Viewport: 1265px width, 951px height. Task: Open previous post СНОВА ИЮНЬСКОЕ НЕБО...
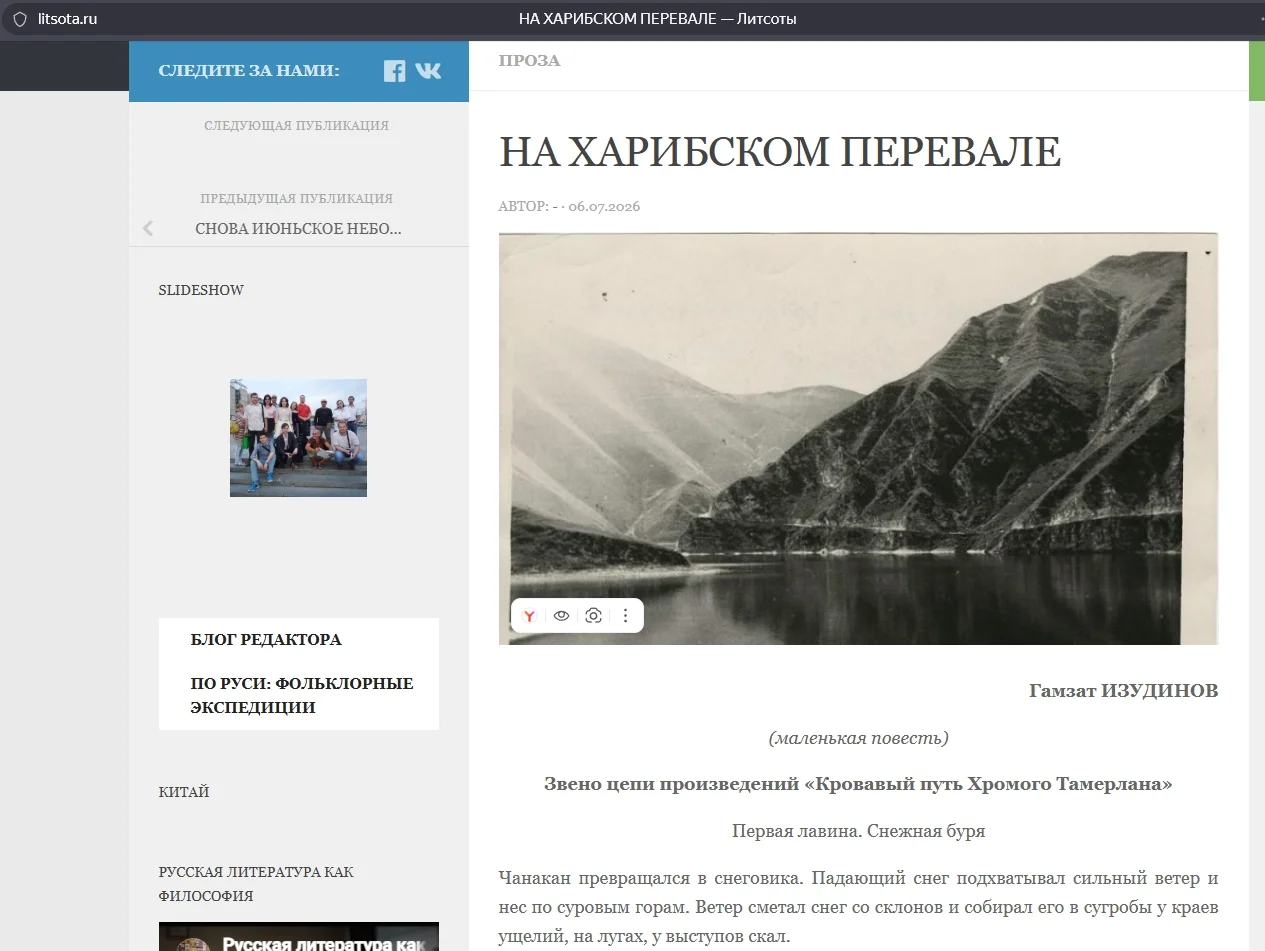pos(298,229)
